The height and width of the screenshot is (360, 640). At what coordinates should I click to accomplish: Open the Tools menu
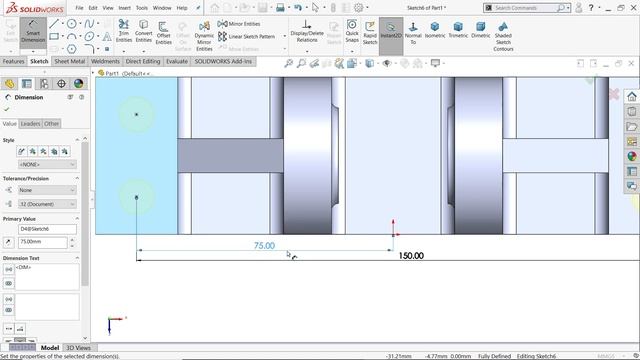point(142,8)
